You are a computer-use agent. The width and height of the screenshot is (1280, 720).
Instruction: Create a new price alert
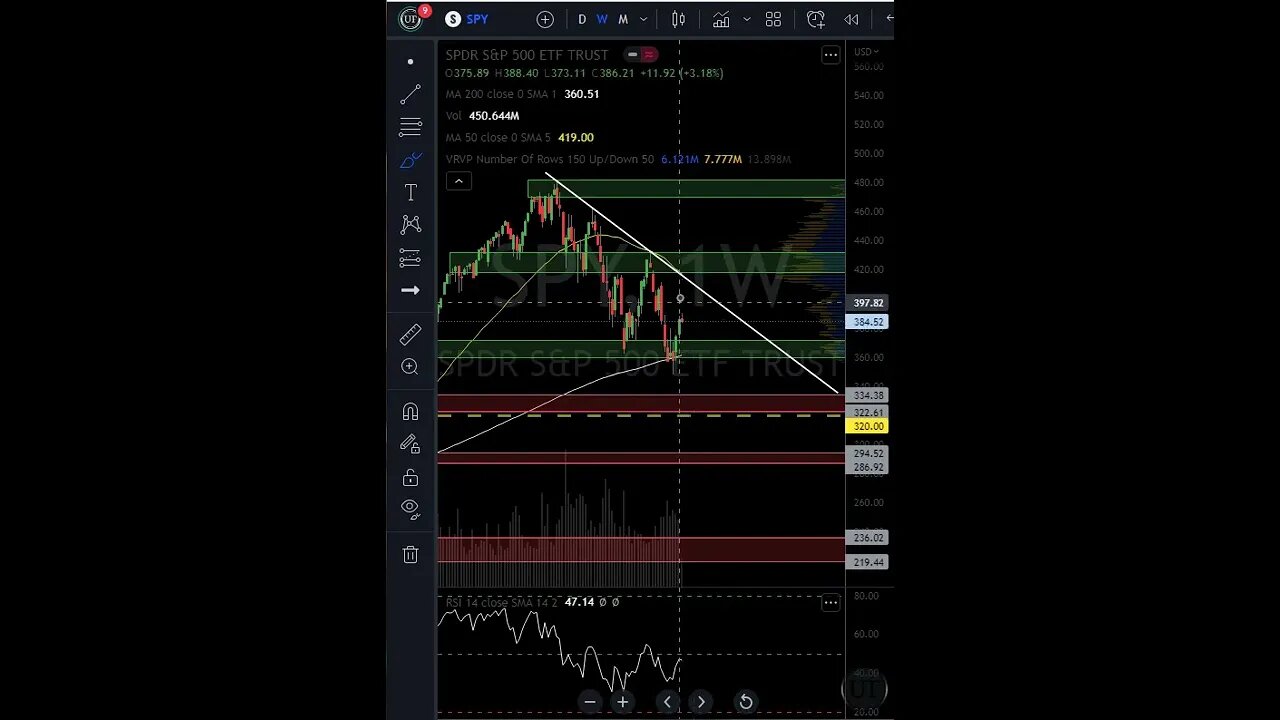tap(816, 19)
